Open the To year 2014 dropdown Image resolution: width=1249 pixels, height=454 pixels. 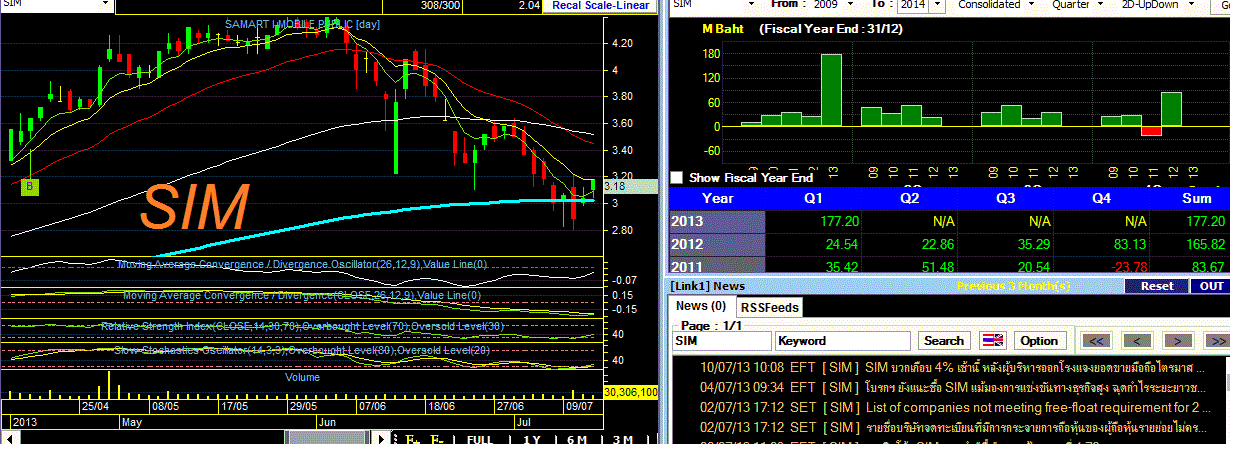point(937,5)
